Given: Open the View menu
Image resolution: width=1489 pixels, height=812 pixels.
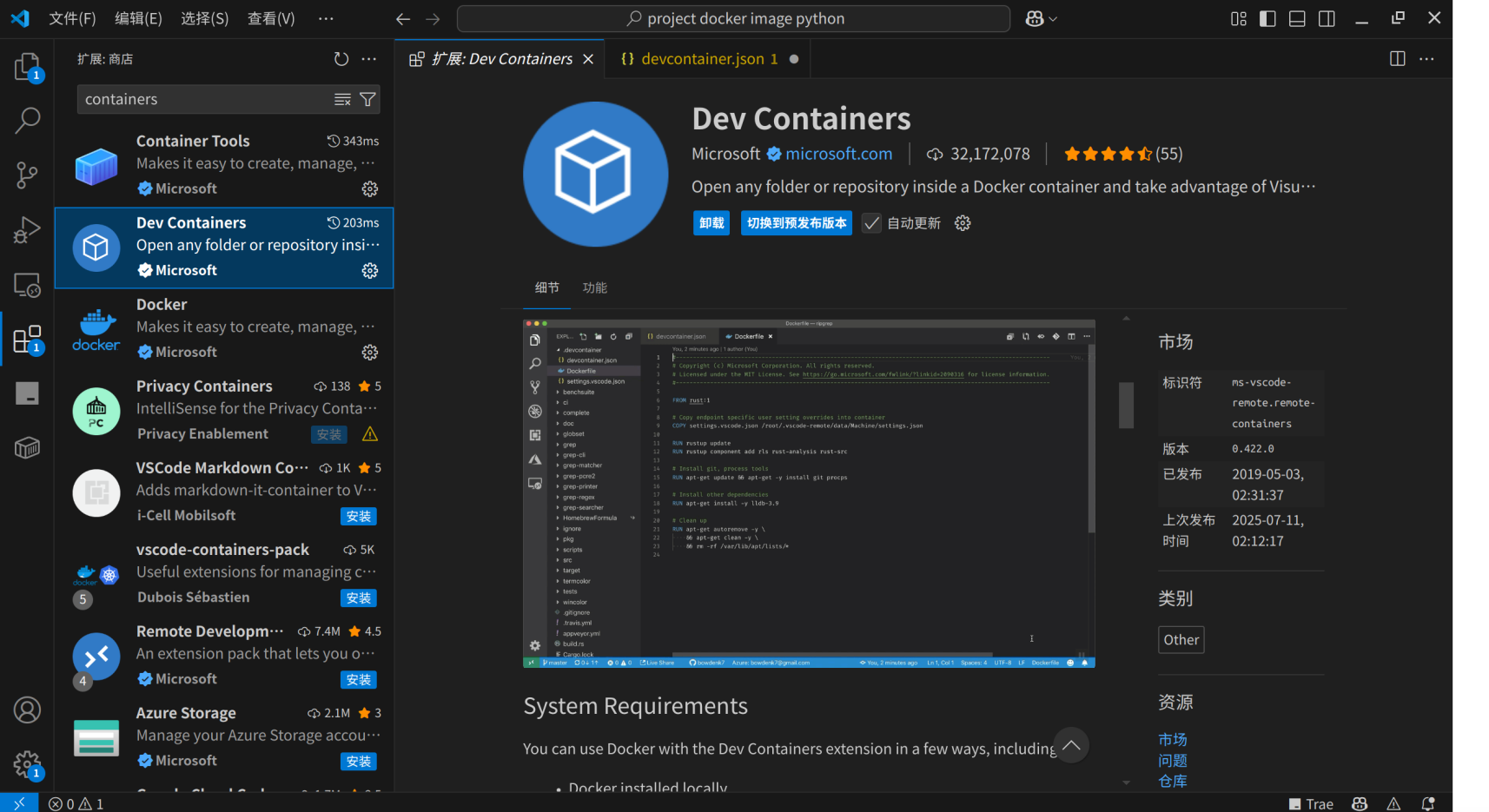Looking at the screenshot, I should tap(271, 19).
